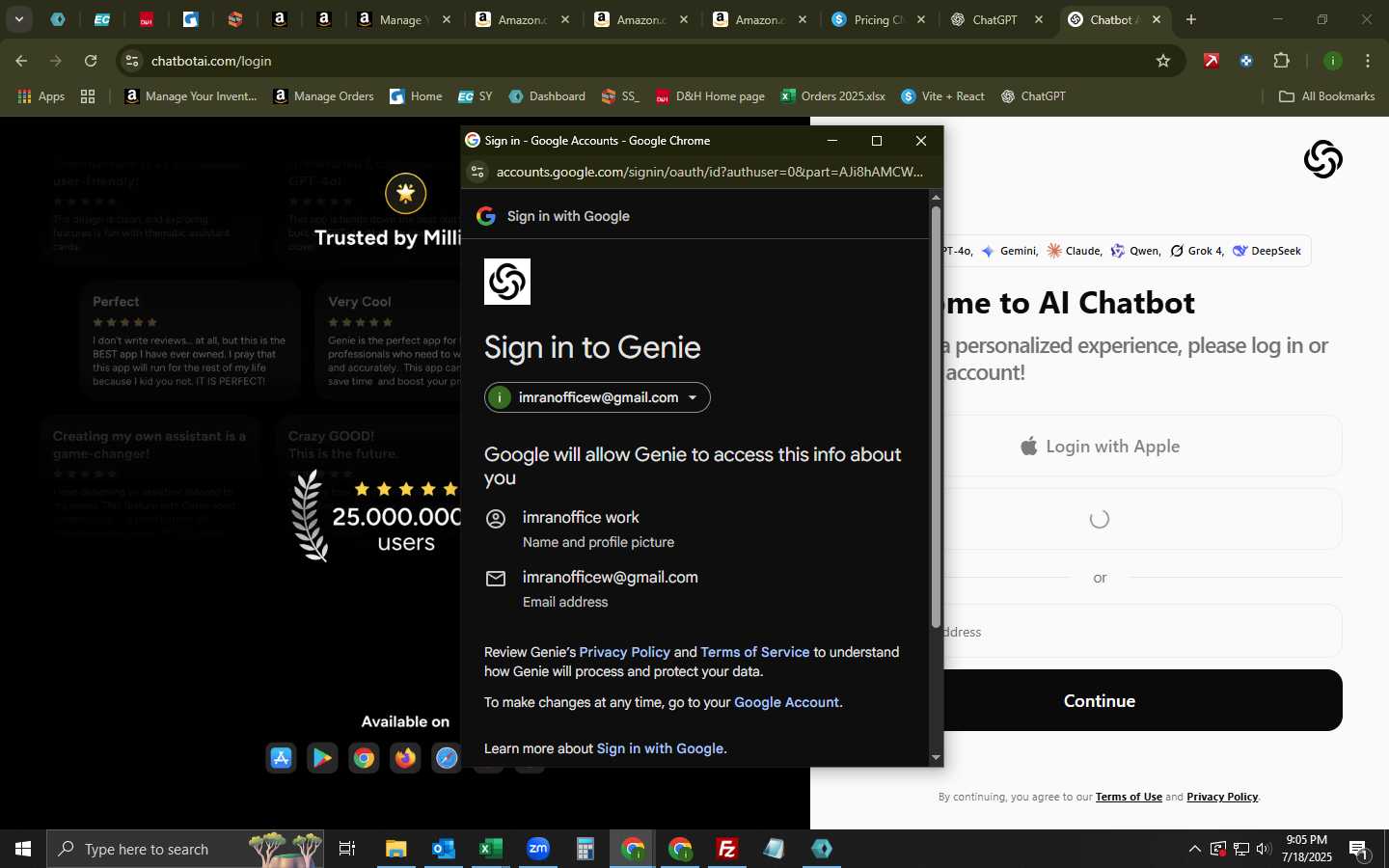Click the Sign in with Google learn-more link

(660, 748)
